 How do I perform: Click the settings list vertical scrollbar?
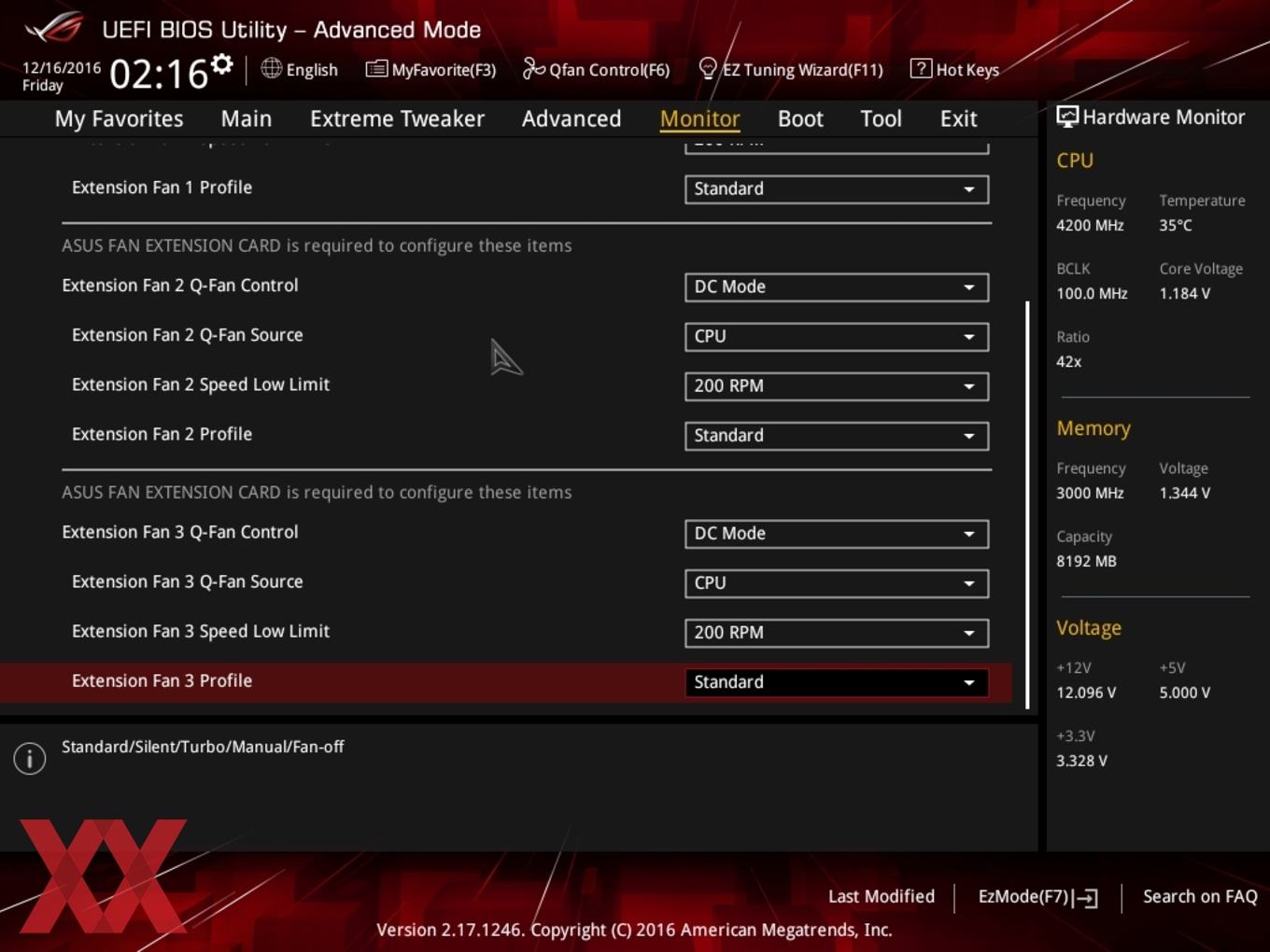1027,504
